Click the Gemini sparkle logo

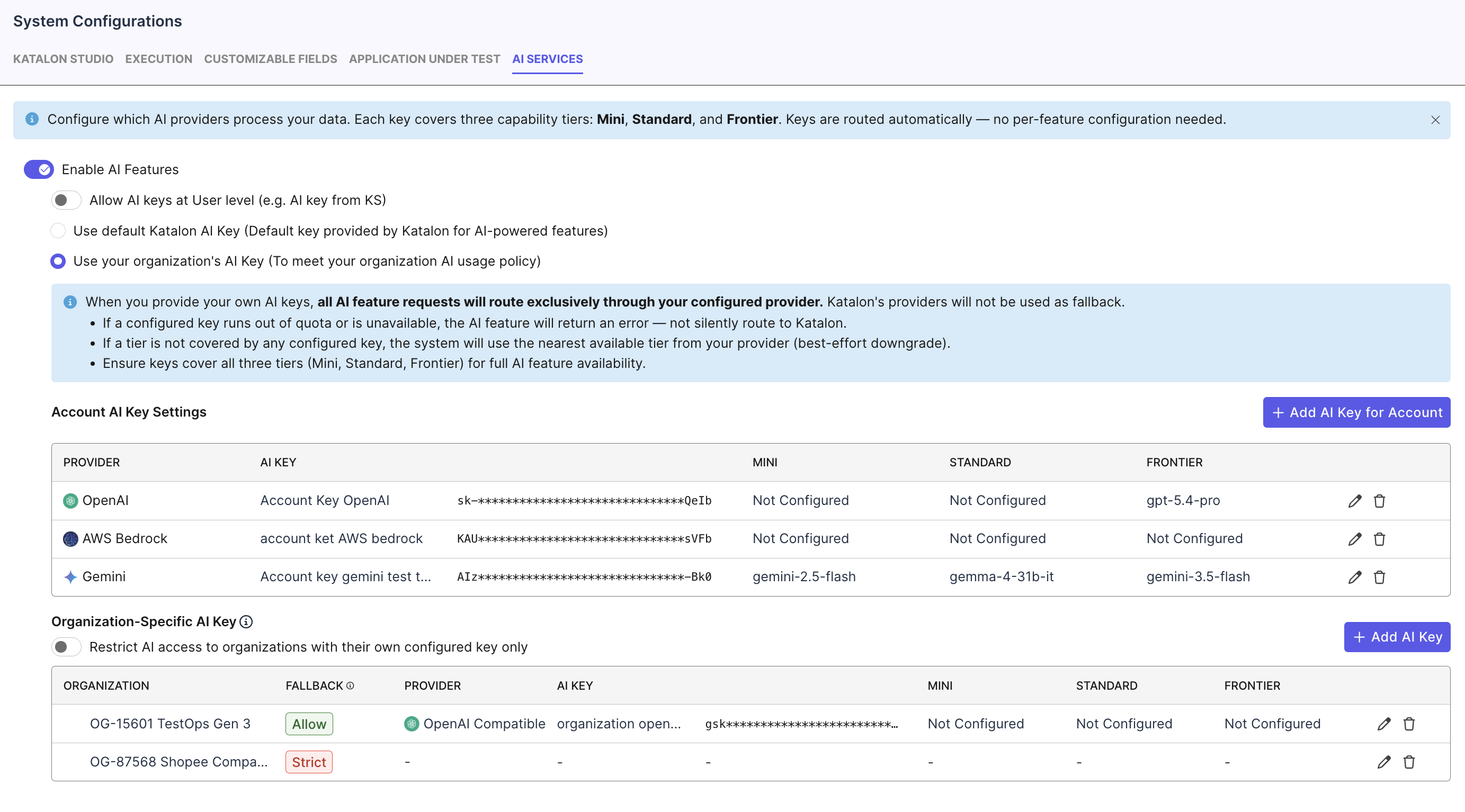coord(70,577)
